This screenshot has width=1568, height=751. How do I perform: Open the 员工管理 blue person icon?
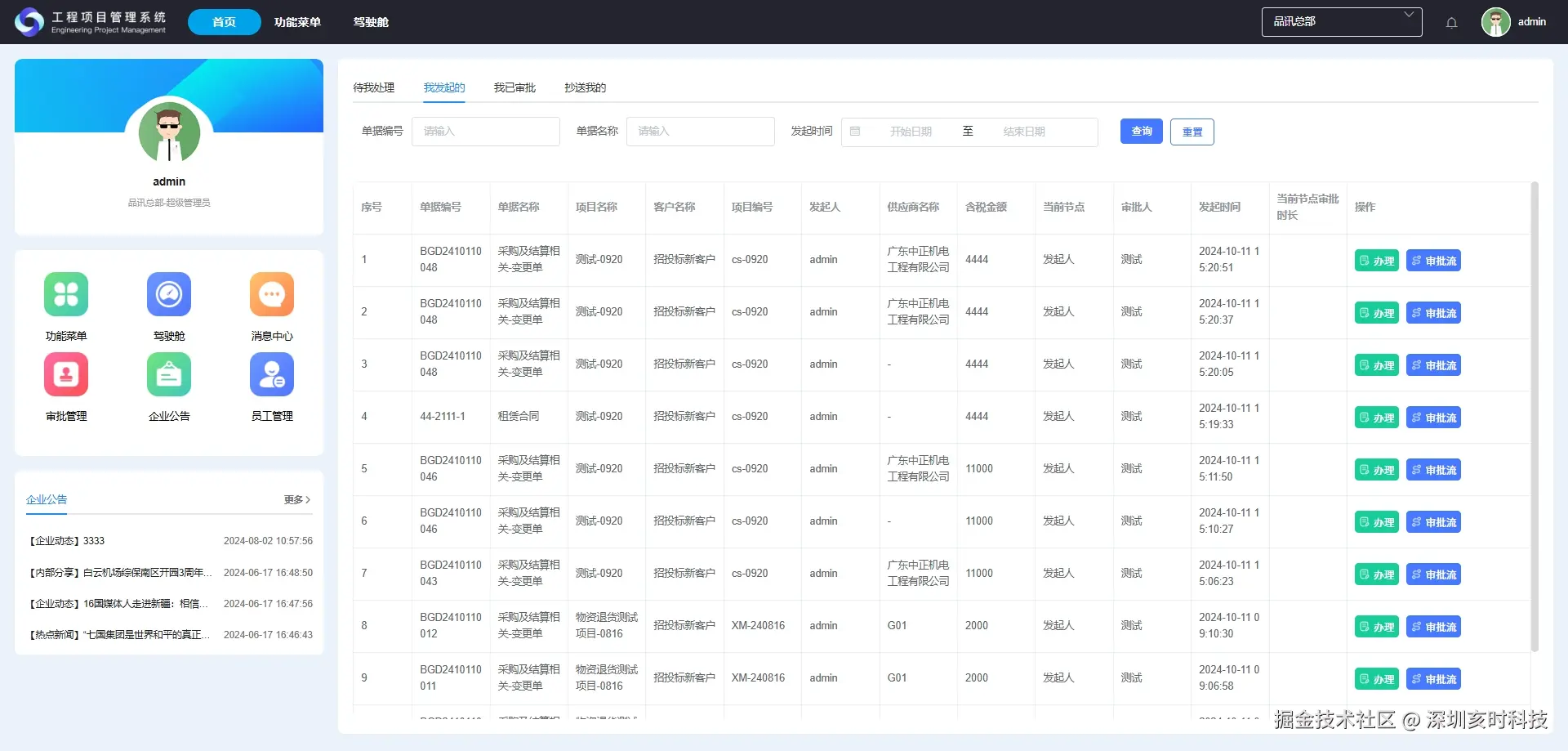coord(272,374)
